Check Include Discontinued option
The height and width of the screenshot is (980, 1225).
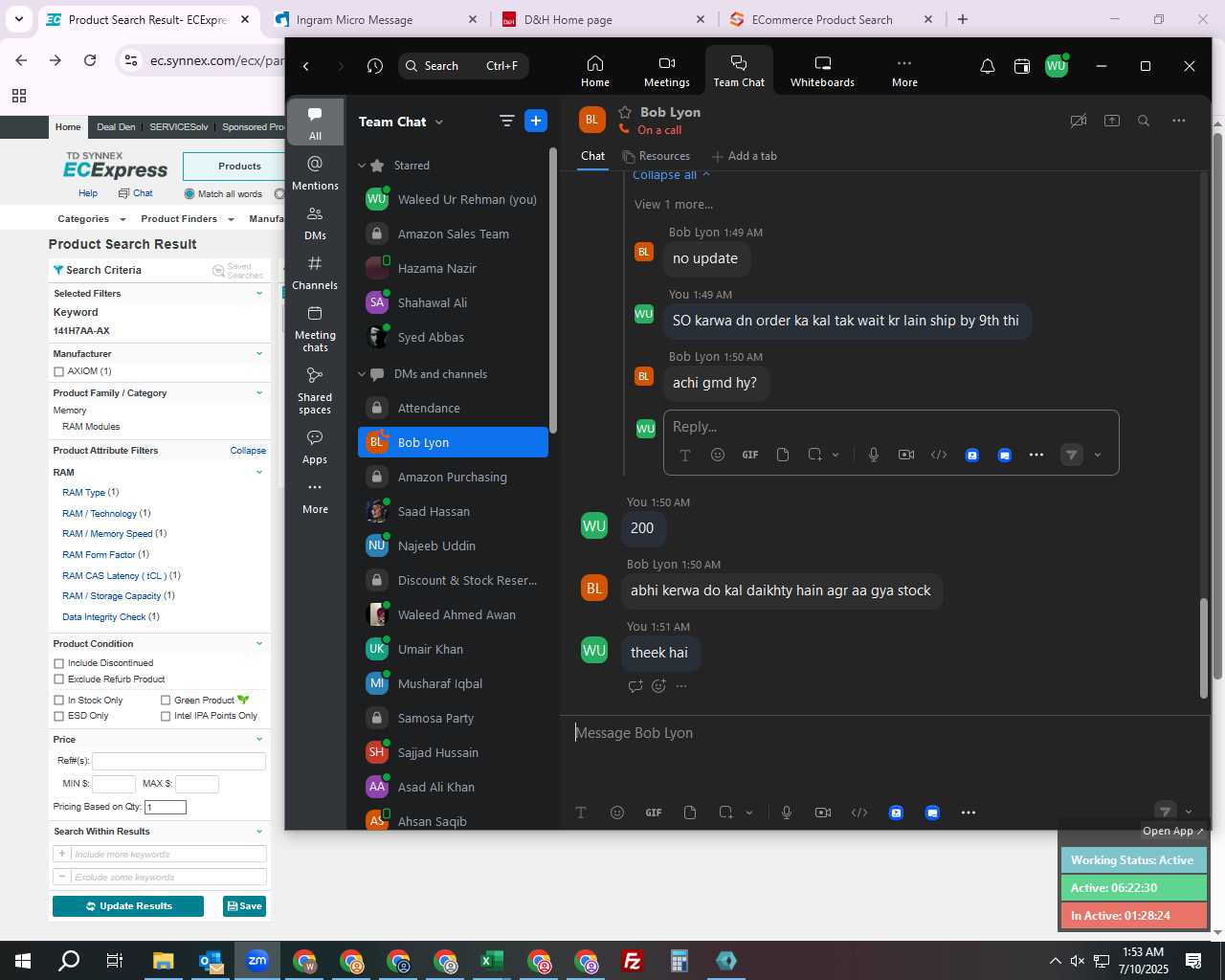(59, 663)
